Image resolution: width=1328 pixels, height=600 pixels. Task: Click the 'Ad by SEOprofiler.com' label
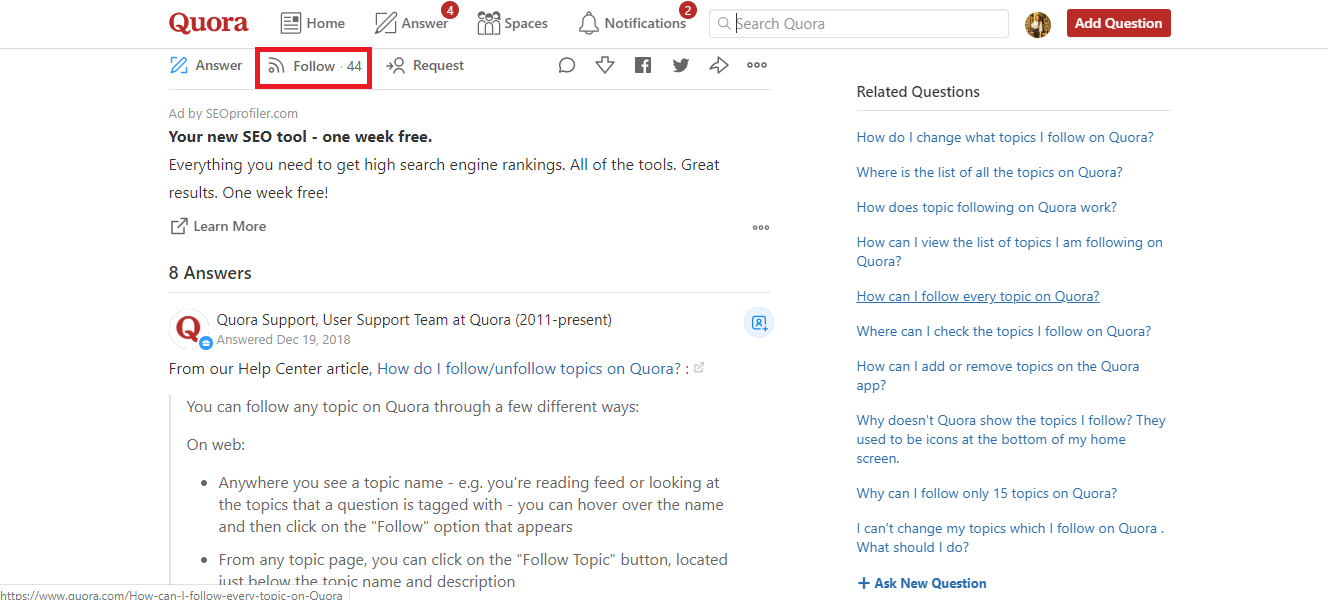tap(233, 114)
